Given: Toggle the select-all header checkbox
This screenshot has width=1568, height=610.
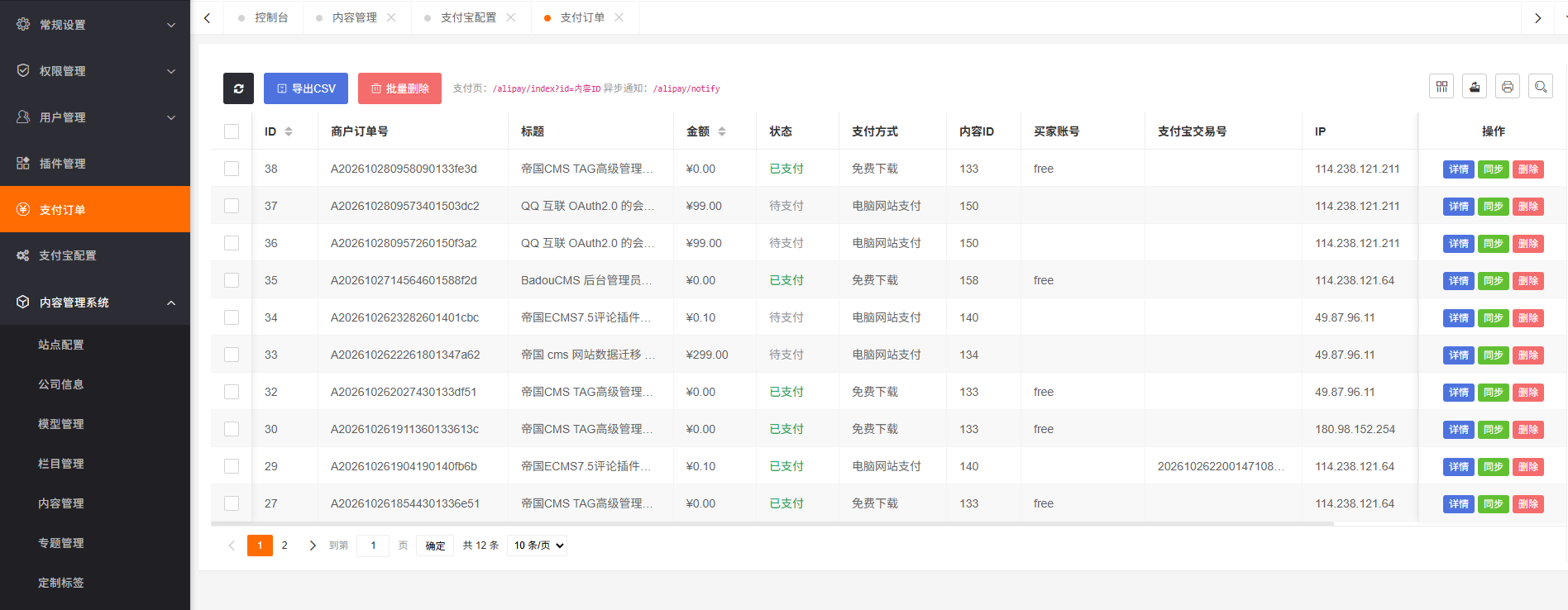Looking at the screenshot, I should coord(232,131).
